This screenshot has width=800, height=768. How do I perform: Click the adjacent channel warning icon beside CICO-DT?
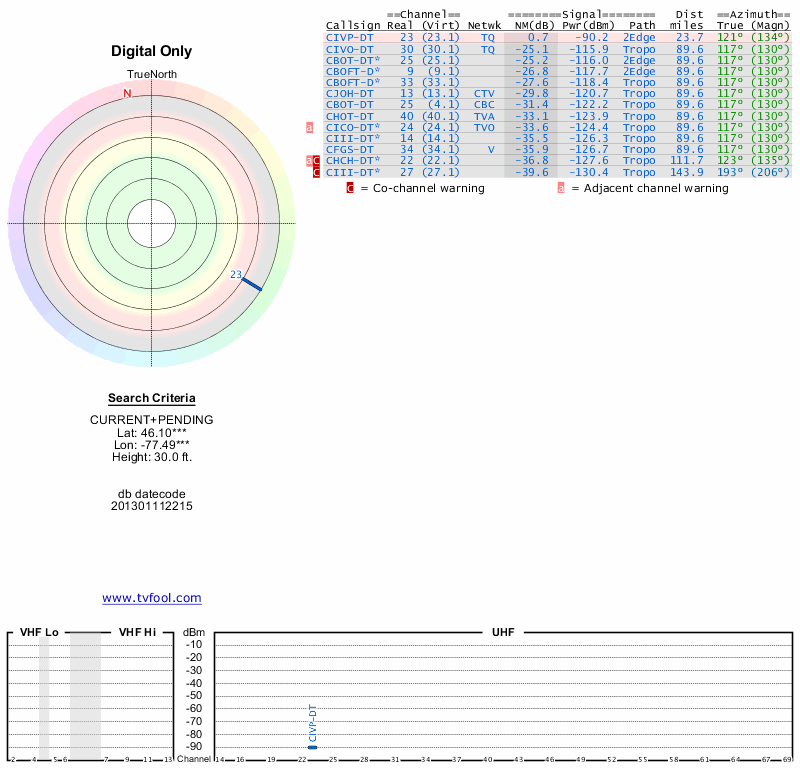tap(310, 128)
